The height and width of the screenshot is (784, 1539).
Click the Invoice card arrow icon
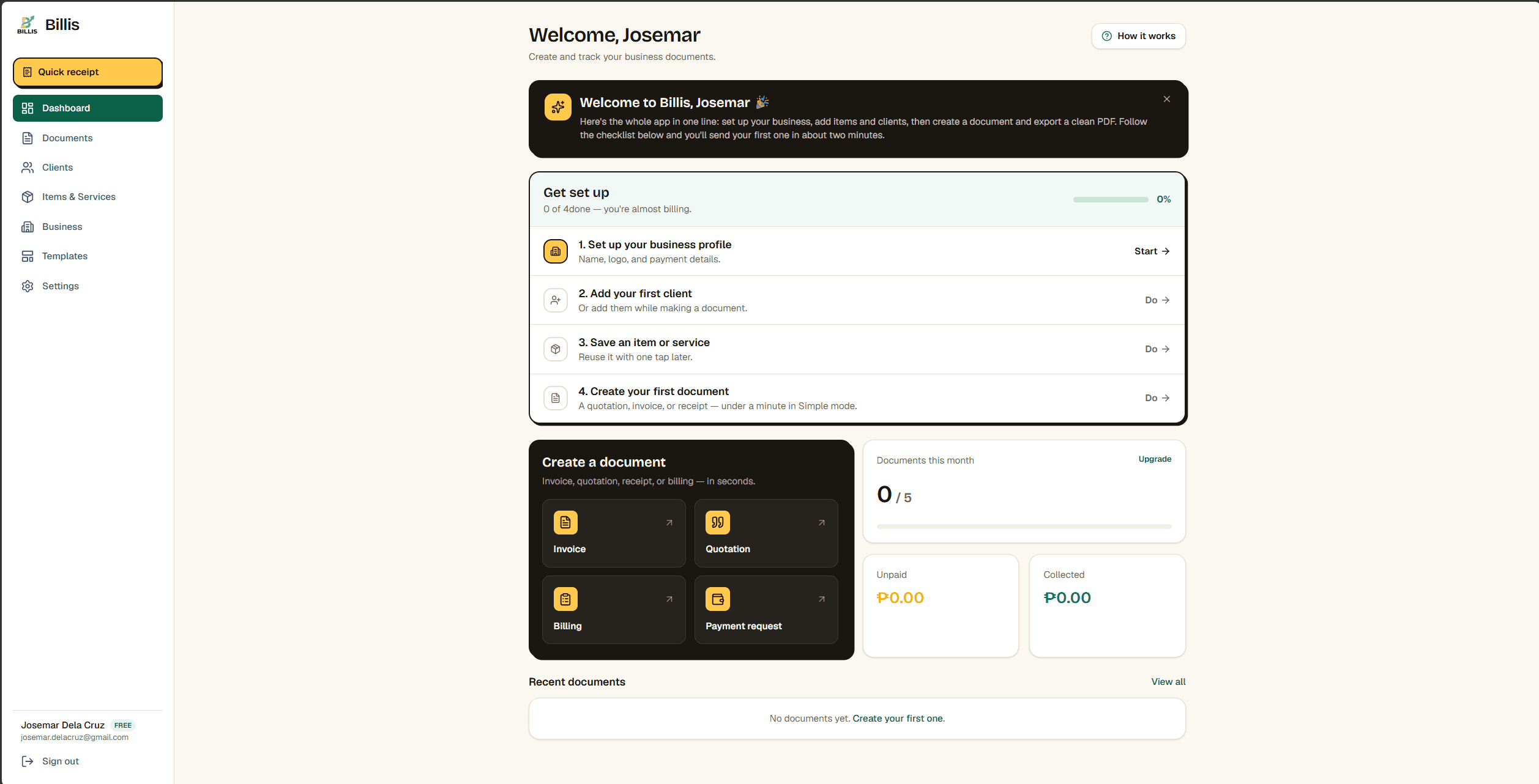[669, 523]
